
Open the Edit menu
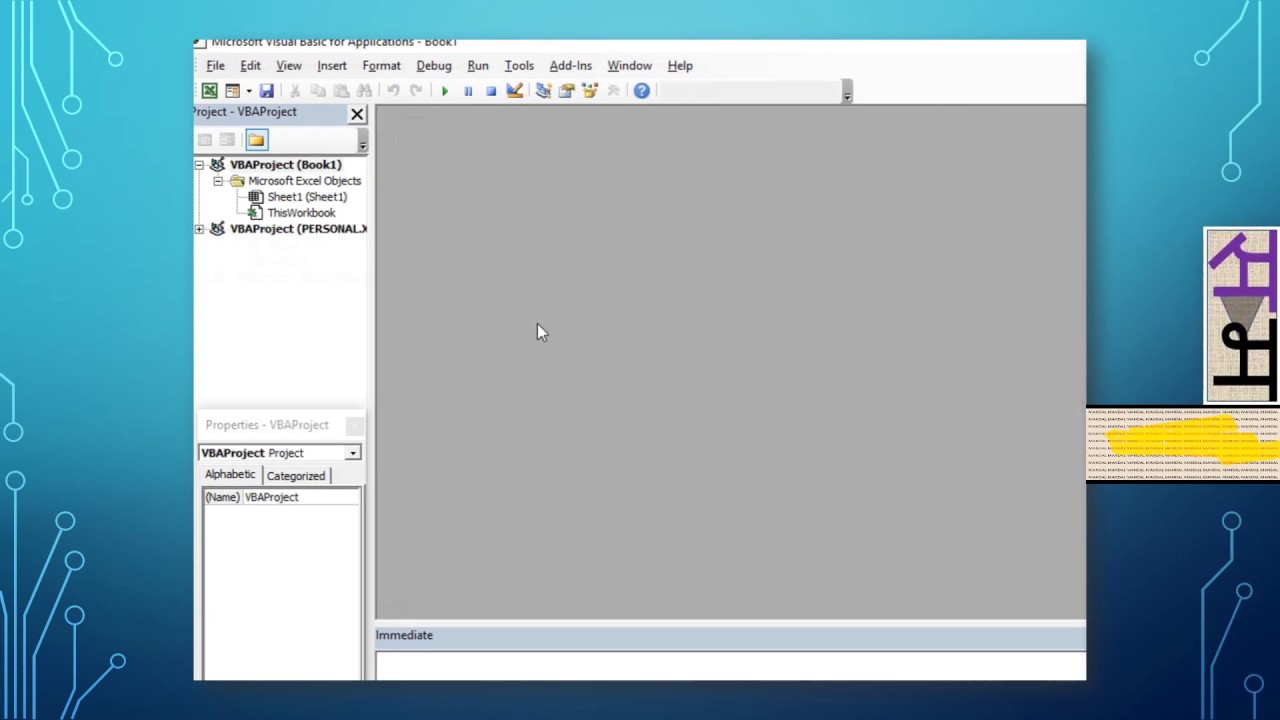[x=250, y=66]
